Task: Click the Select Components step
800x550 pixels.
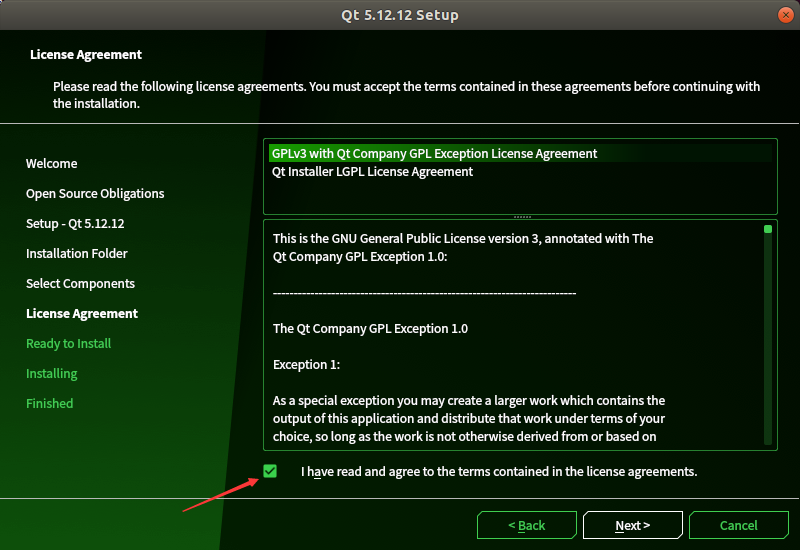Action: point(80,284)
